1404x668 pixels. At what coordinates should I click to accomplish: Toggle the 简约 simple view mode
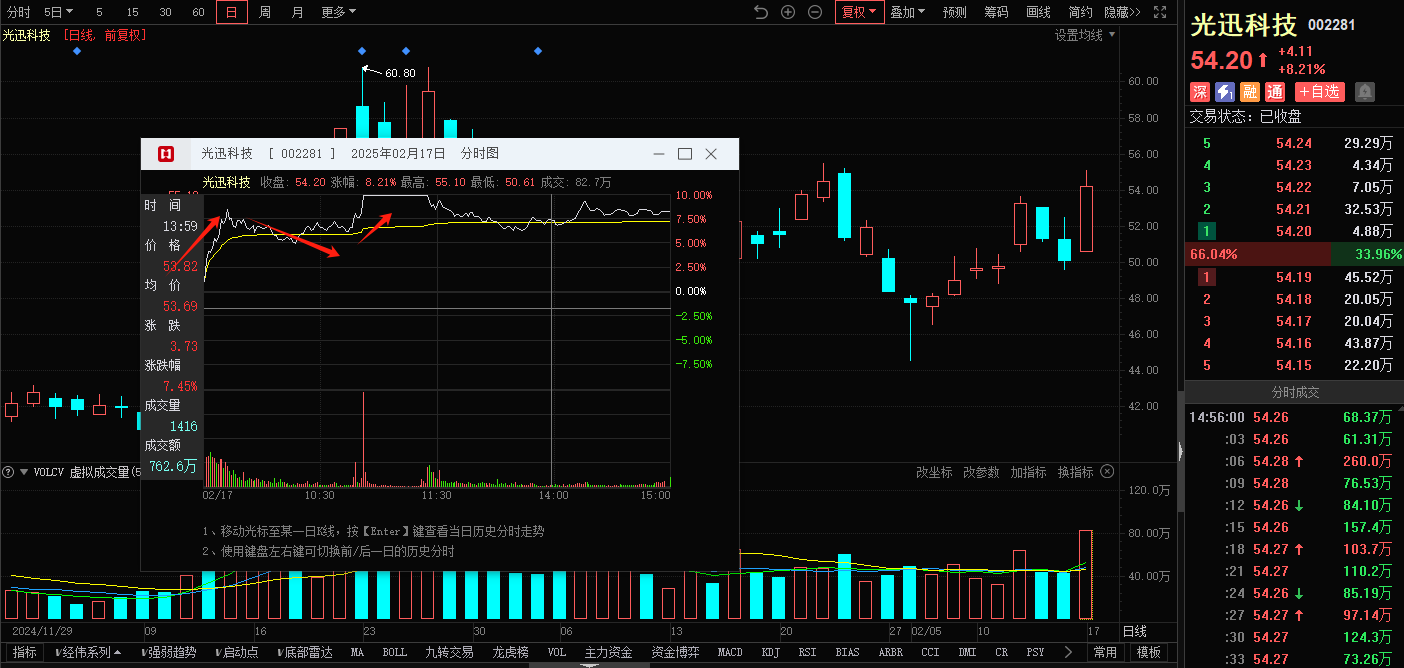(1080, 12)
